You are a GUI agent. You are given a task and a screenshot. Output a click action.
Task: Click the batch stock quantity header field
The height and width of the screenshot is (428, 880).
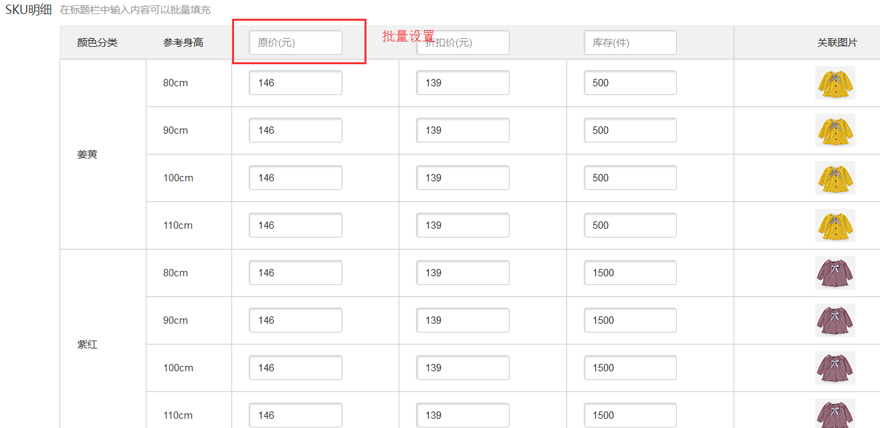(x=630, y=43)
